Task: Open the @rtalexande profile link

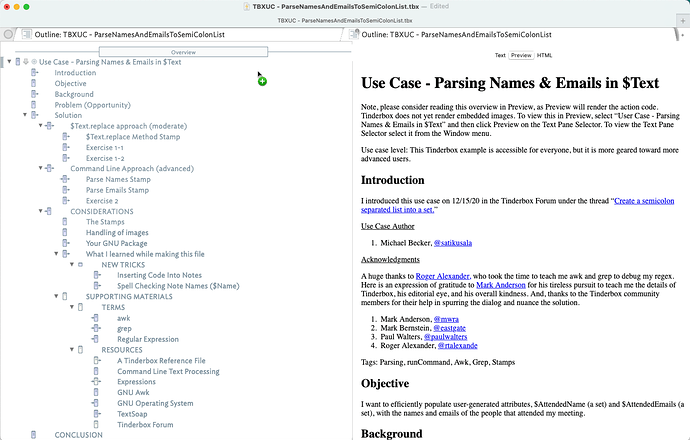Action: click(x=458, y=346)
